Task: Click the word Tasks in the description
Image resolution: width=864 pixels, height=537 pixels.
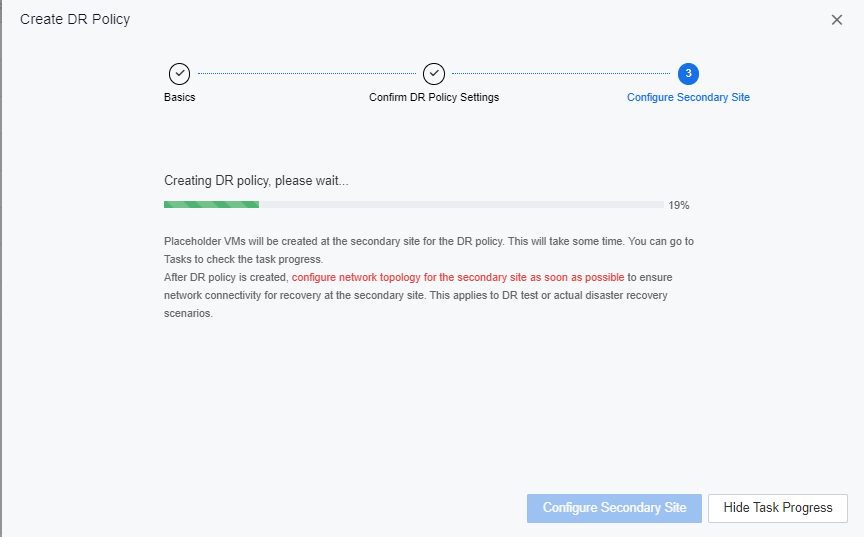Action: pos(178,259)
